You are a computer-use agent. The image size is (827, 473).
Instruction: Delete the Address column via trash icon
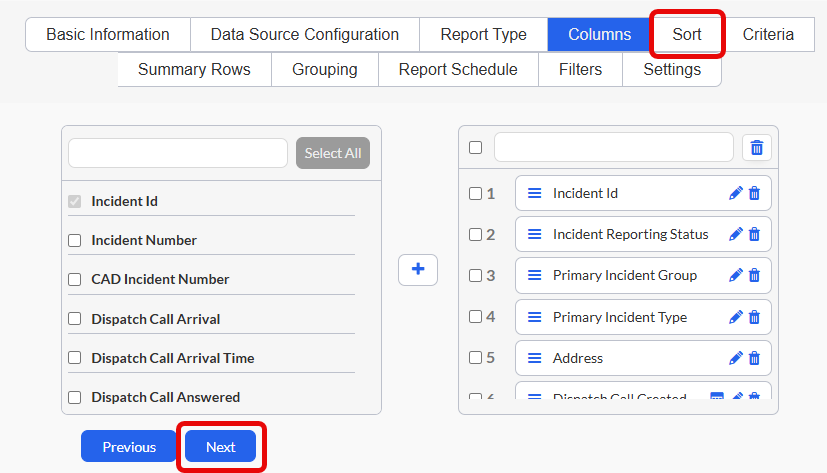(755, 358)
